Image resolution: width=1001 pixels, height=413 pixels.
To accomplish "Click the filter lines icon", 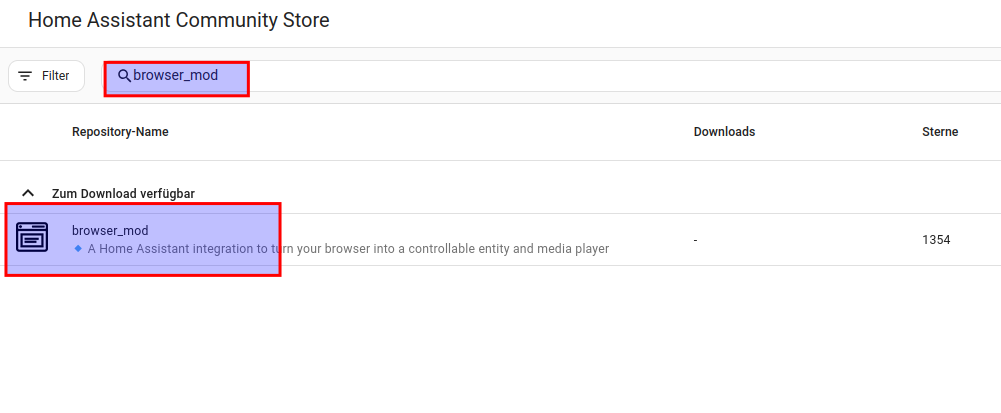I will pos(25,76).
